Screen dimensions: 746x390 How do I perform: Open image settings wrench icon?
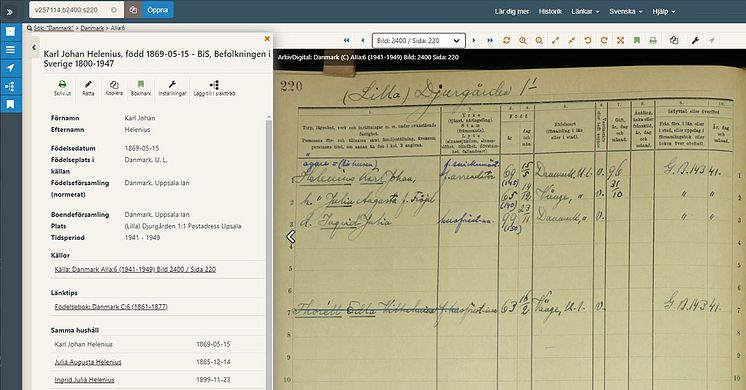[695, 40]
